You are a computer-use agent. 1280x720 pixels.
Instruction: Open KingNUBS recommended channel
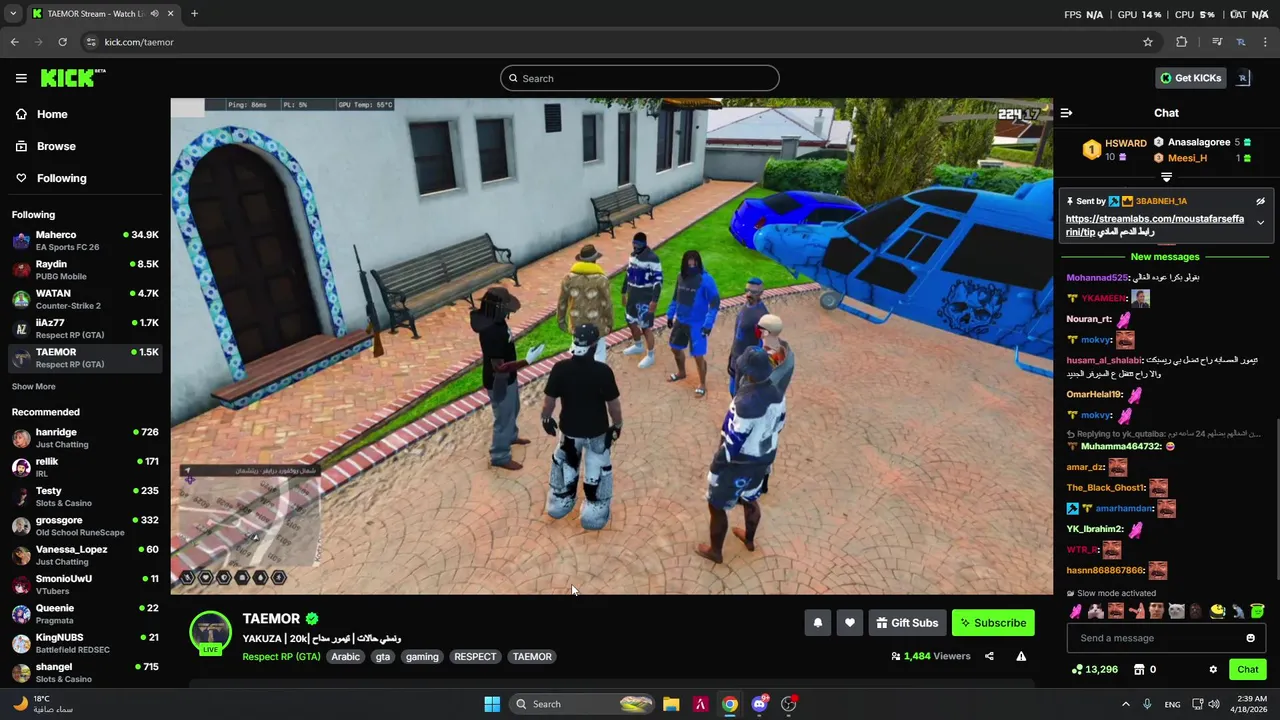(85, 643)
